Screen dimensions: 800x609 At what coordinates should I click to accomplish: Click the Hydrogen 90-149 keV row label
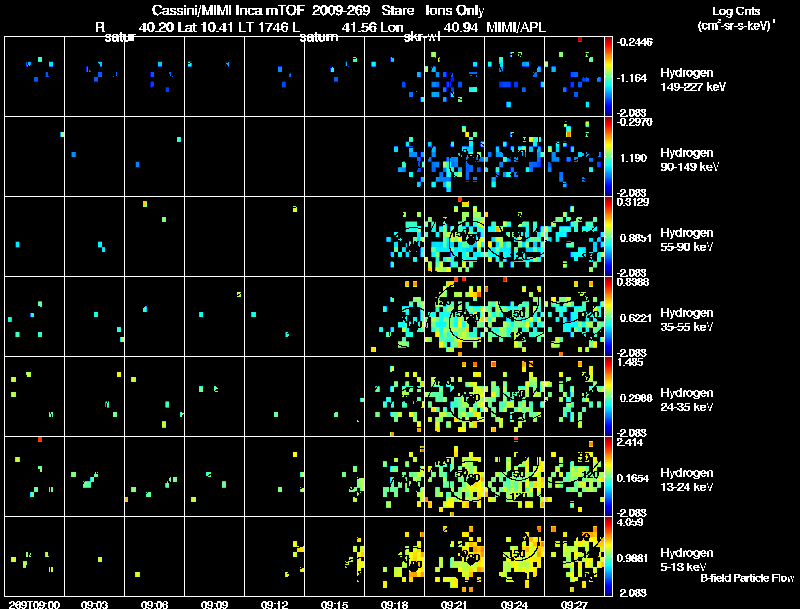(689, 160)
